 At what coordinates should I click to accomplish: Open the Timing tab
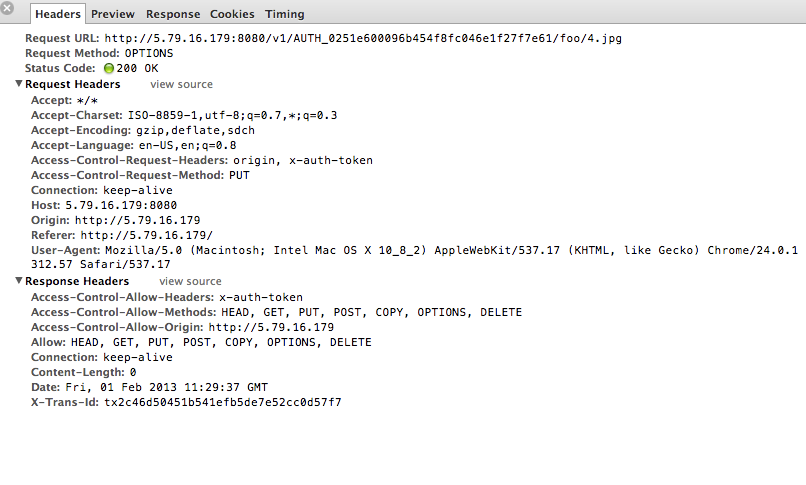(x=285, y=14)
